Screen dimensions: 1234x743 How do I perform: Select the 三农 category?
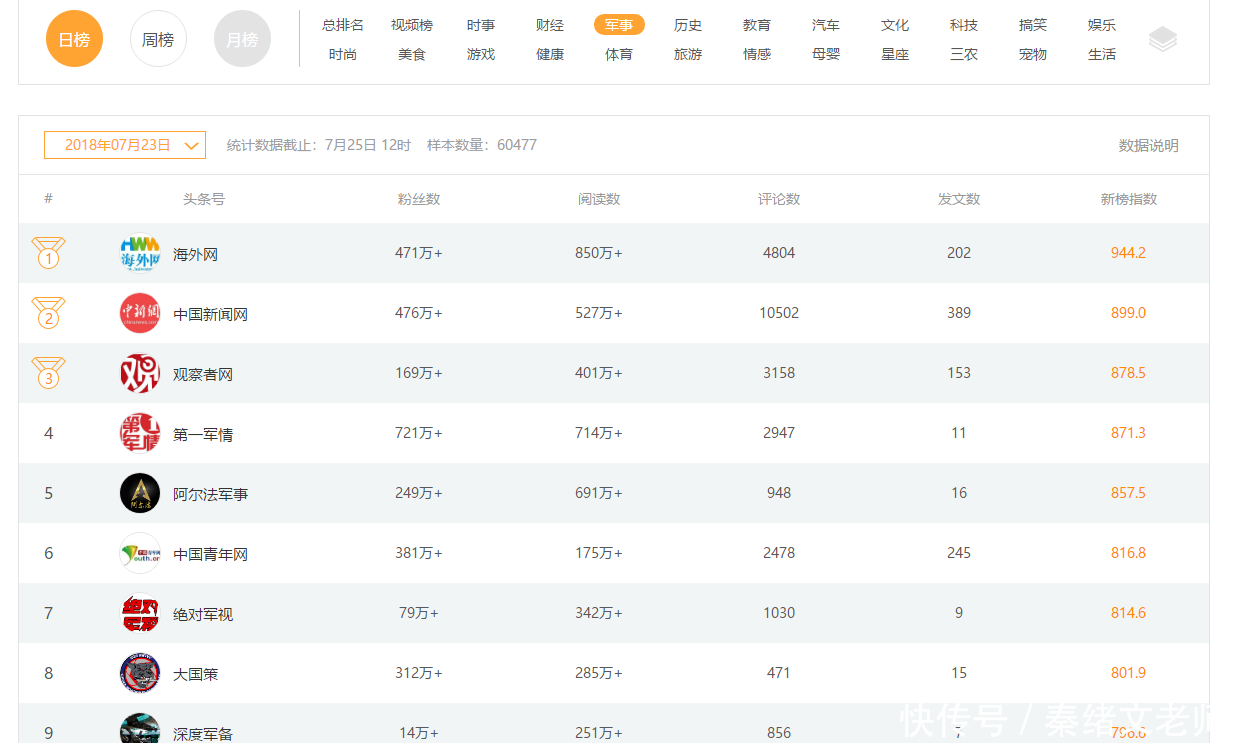click(x=964, y=54)
